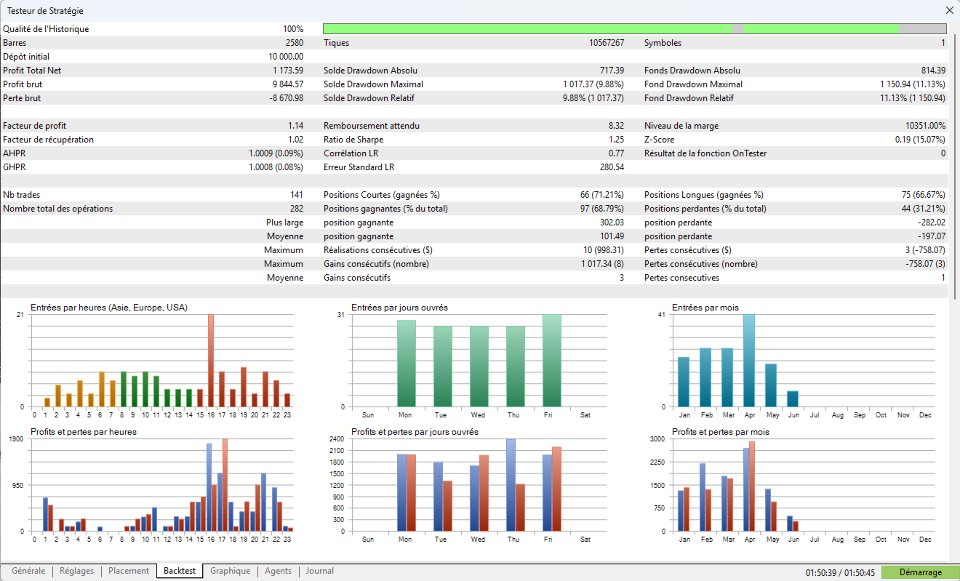Click the Facteur de récupération label
960x581 pixels.
click(x=48, y=140)
